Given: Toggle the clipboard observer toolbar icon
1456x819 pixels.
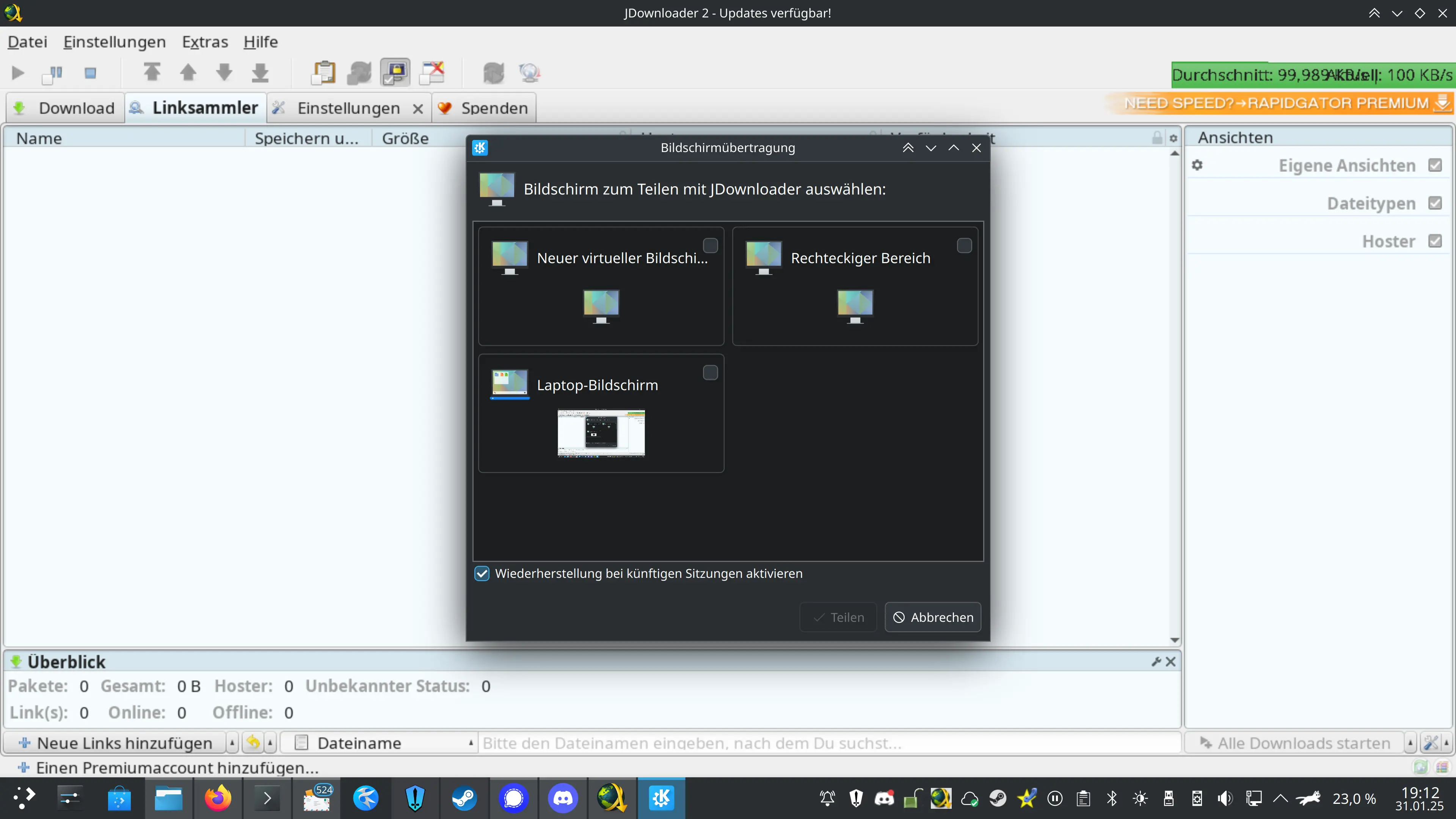Looking at the screenshot, I should point(324,73).
